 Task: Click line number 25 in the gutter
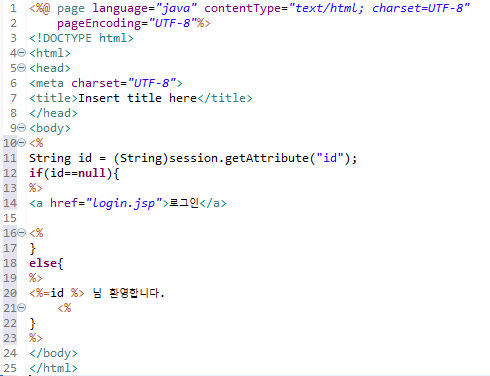pos(10,368)
